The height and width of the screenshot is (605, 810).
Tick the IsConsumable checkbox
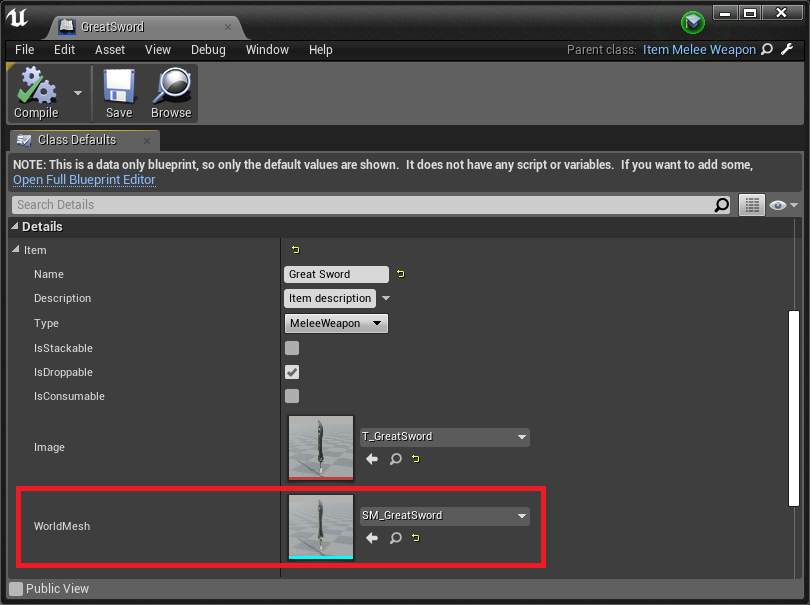(x=292, y=396)
